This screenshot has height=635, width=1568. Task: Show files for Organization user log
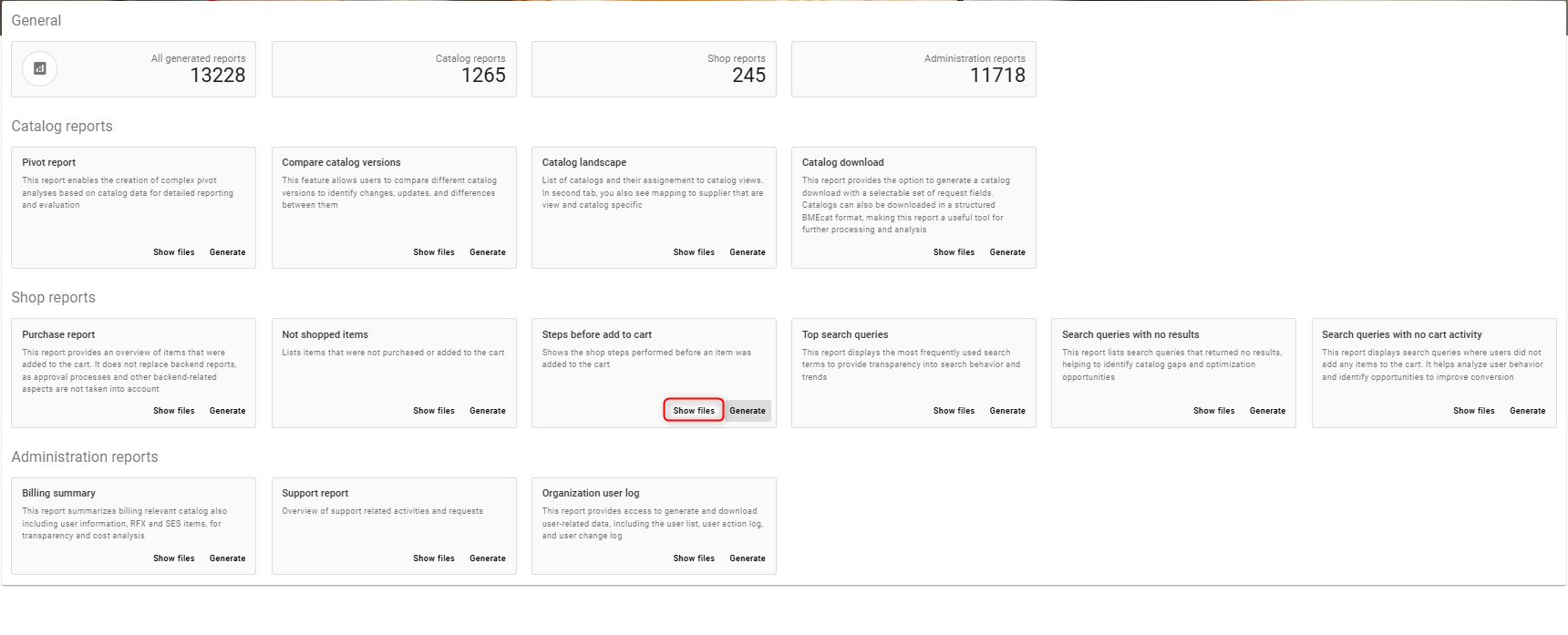tap(694, 558)
